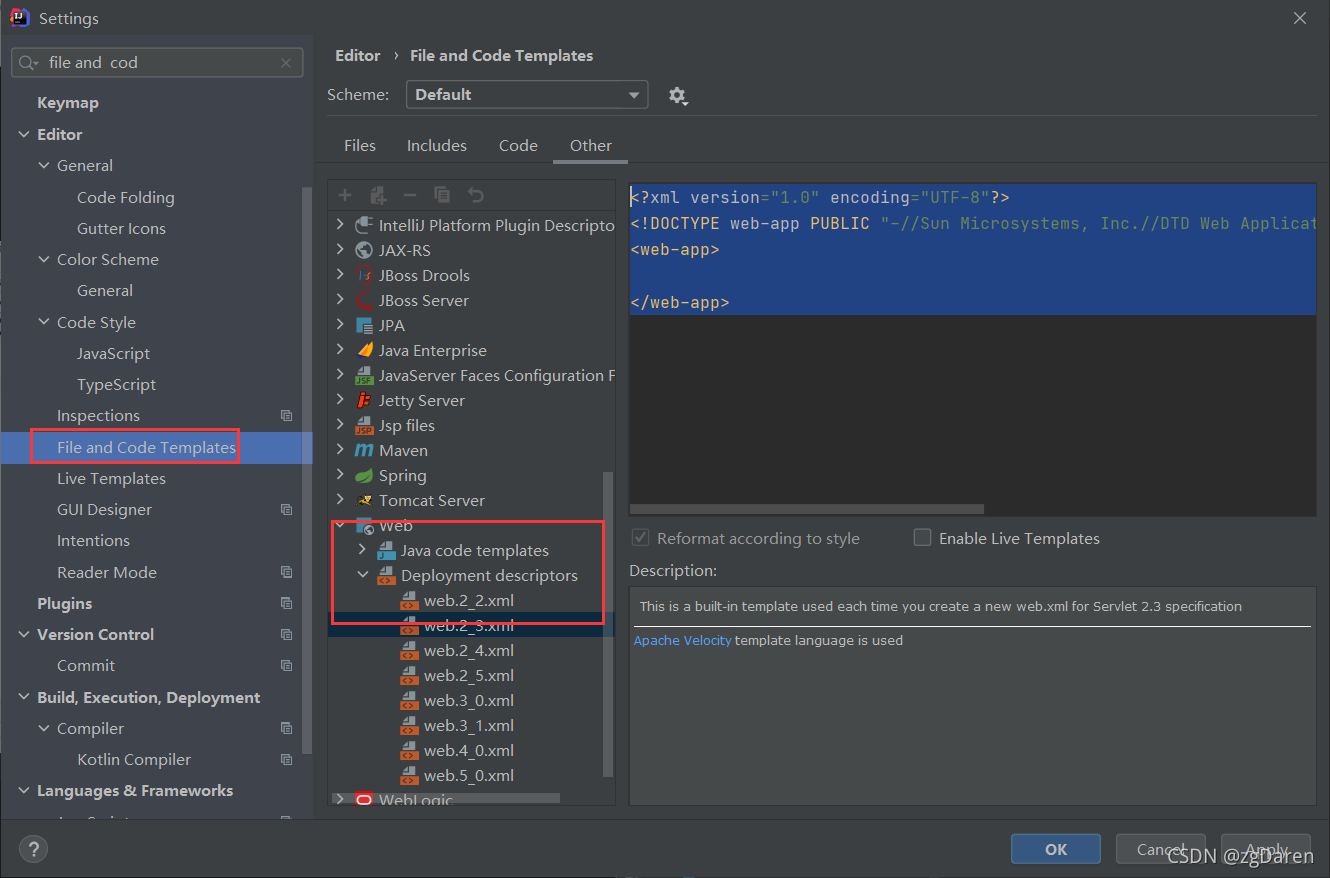Click the template code horizontal scrollbar
This screenshot has width=1330, height=878.
point(808,509)
